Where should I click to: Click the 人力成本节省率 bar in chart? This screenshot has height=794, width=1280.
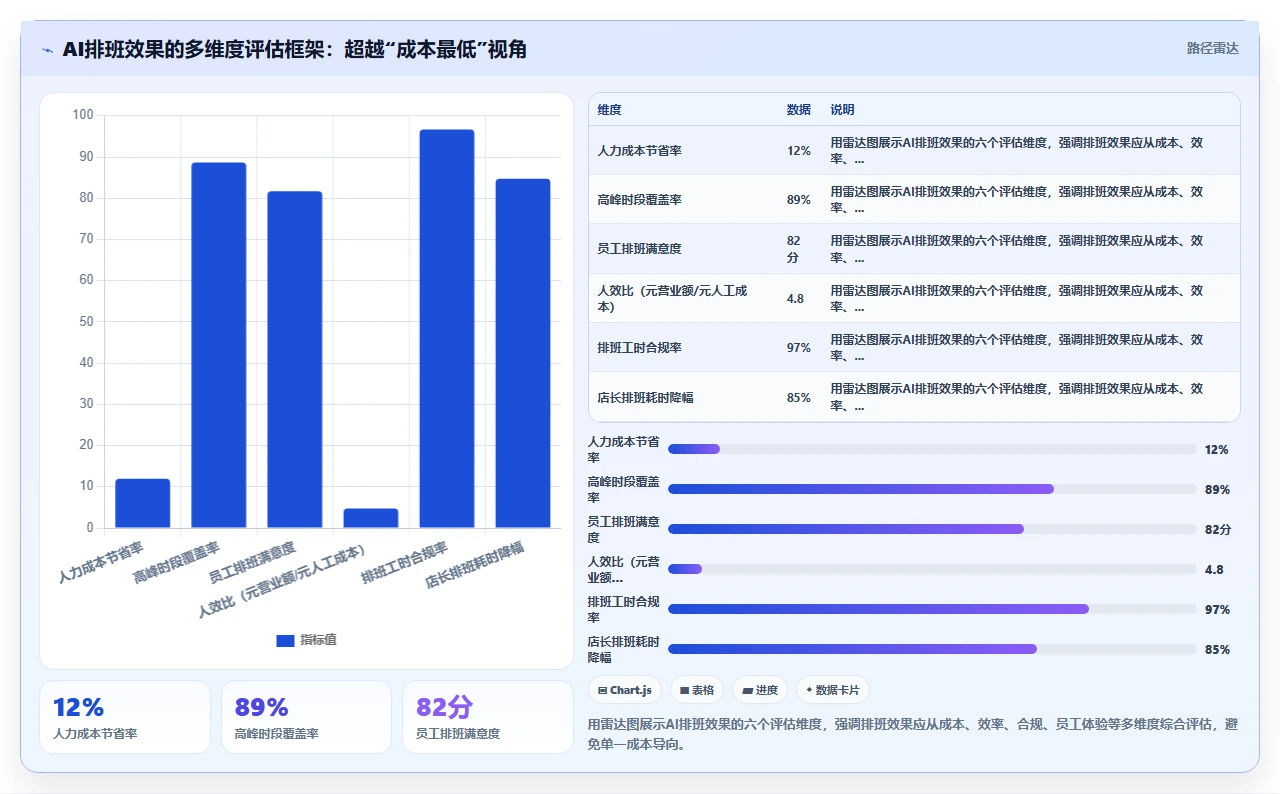(x=142, y=503)
